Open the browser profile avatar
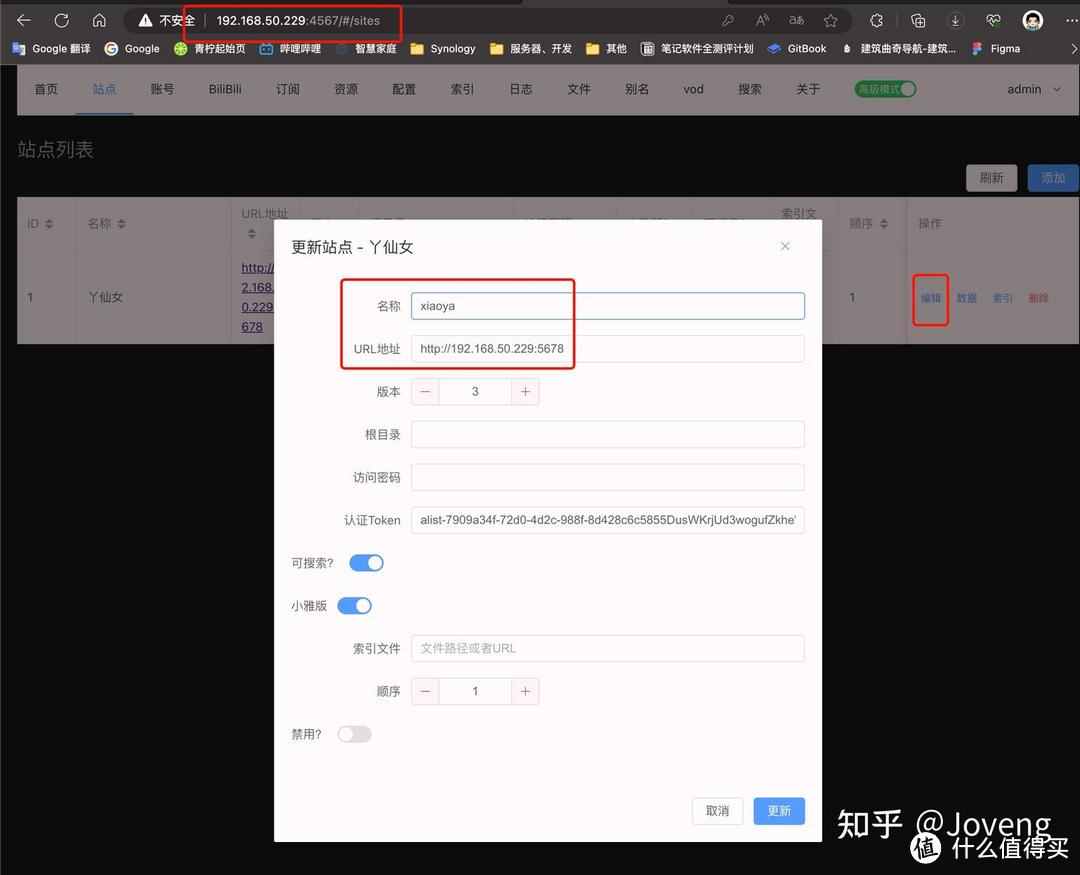 (x=1032, y=21)
